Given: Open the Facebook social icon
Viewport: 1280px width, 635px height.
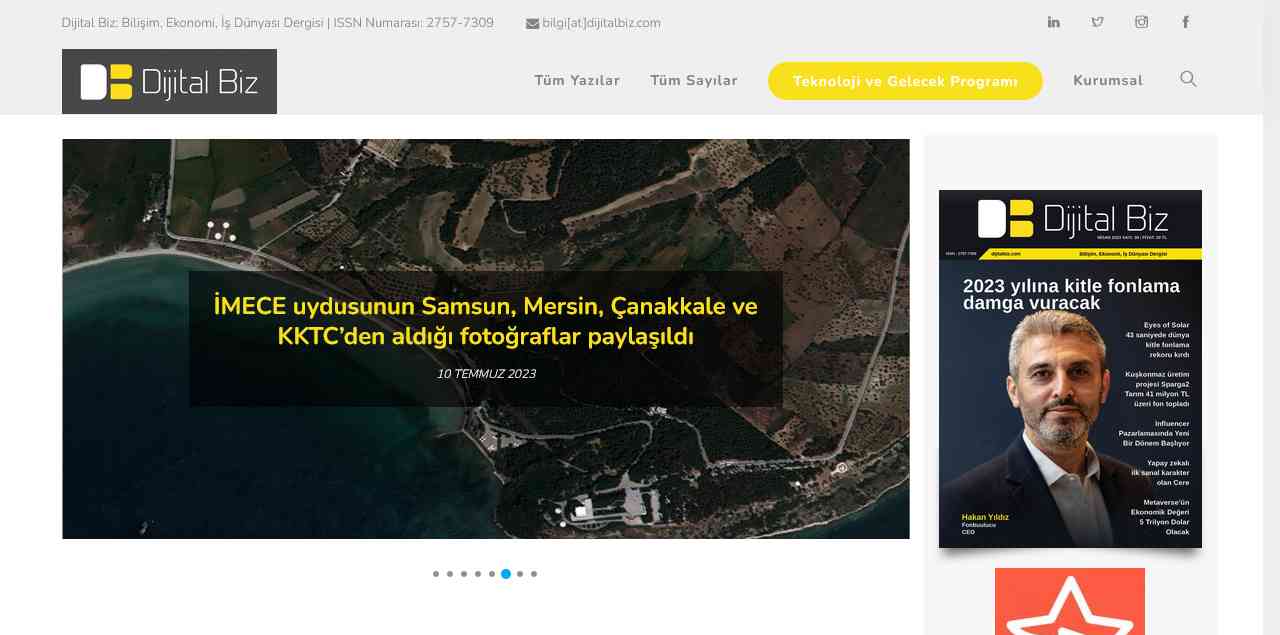Looking at the screenshot, I should (1185, 22).
